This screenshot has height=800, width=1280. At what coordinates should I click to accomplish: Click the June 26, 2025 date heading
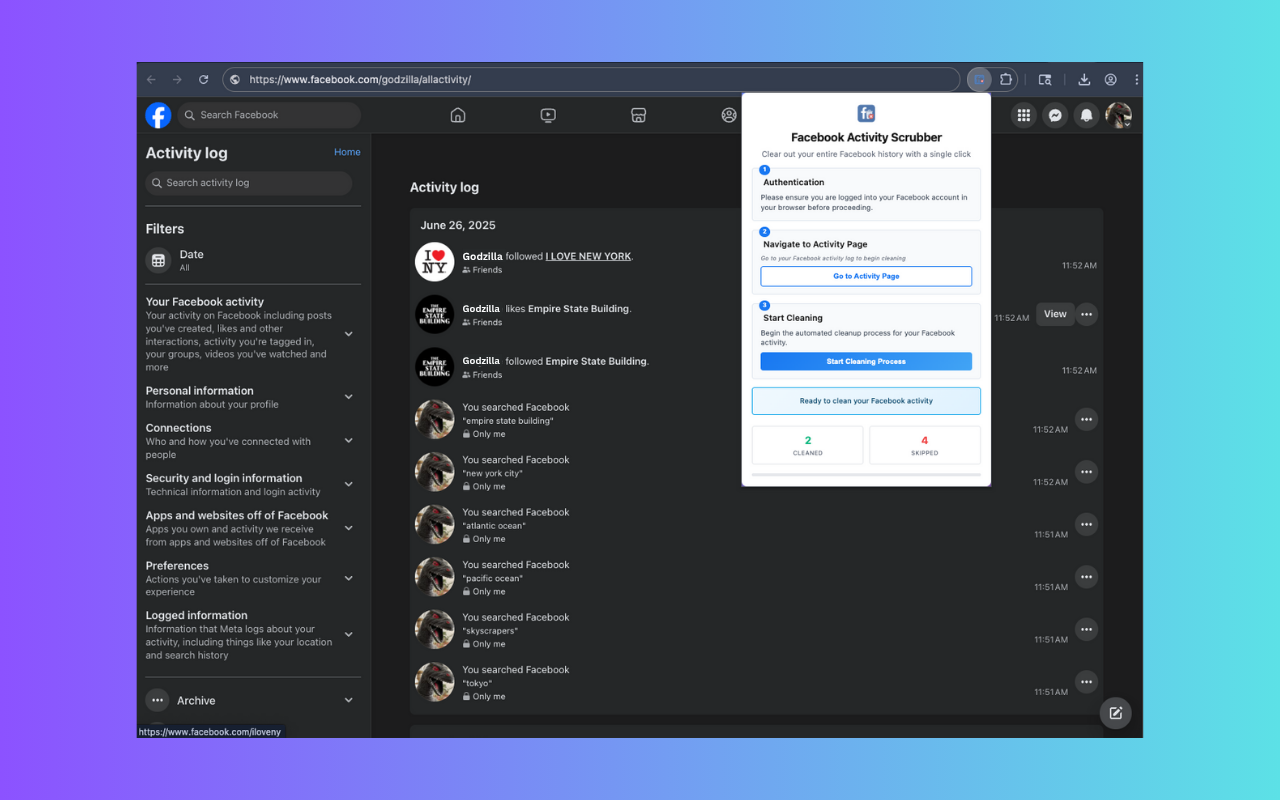point(458,225)
